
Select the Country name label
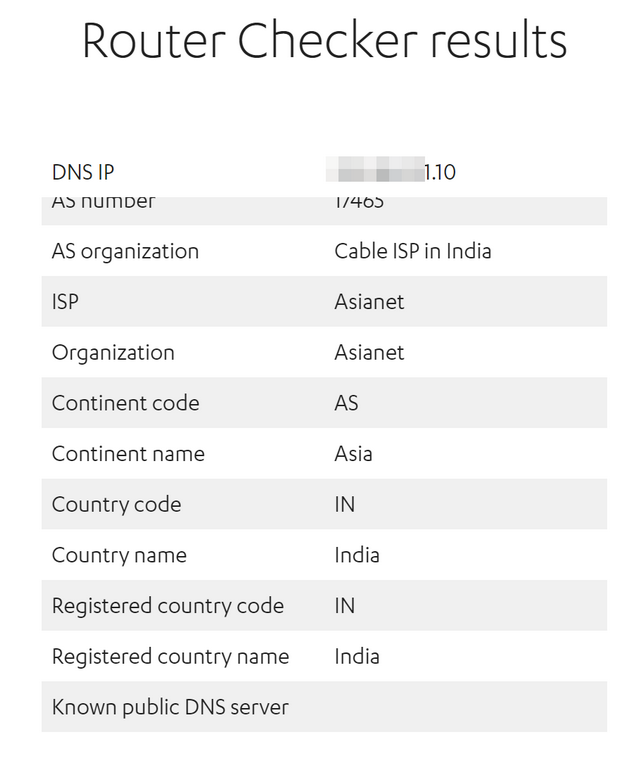[119, 555]
